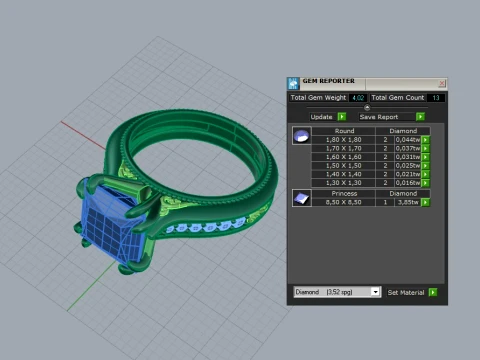Image resolution: width=480 pixels, height=360 pixels.
Task: Close the Gem Reporter window
Action: (x=442, y=83)
